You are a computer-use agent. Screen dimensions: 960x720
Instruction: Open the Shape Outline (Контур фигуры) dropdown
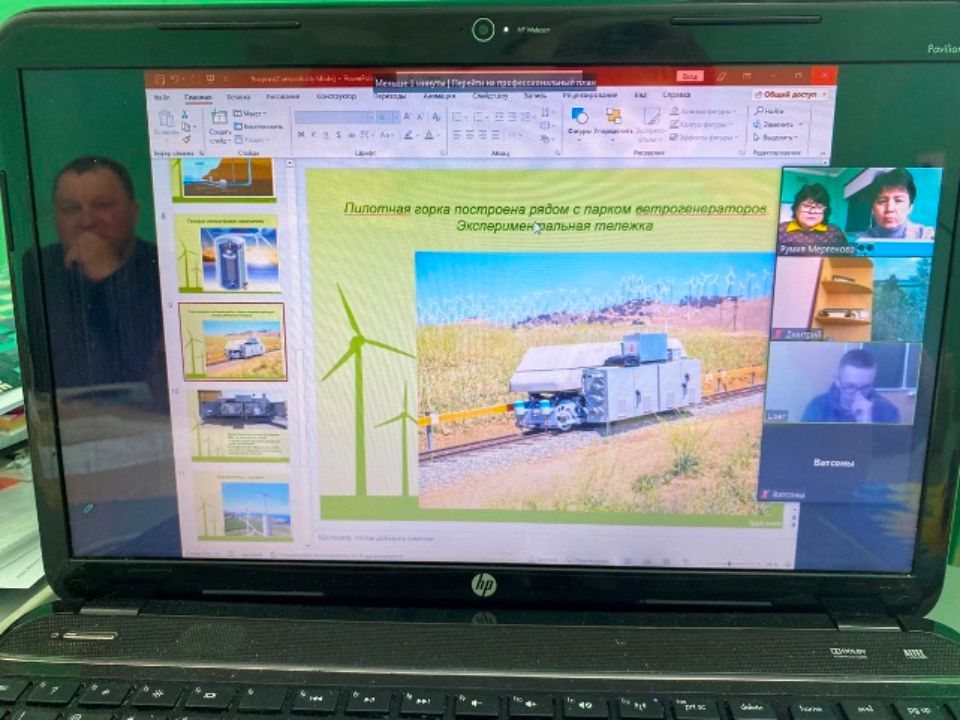(702, 124)
